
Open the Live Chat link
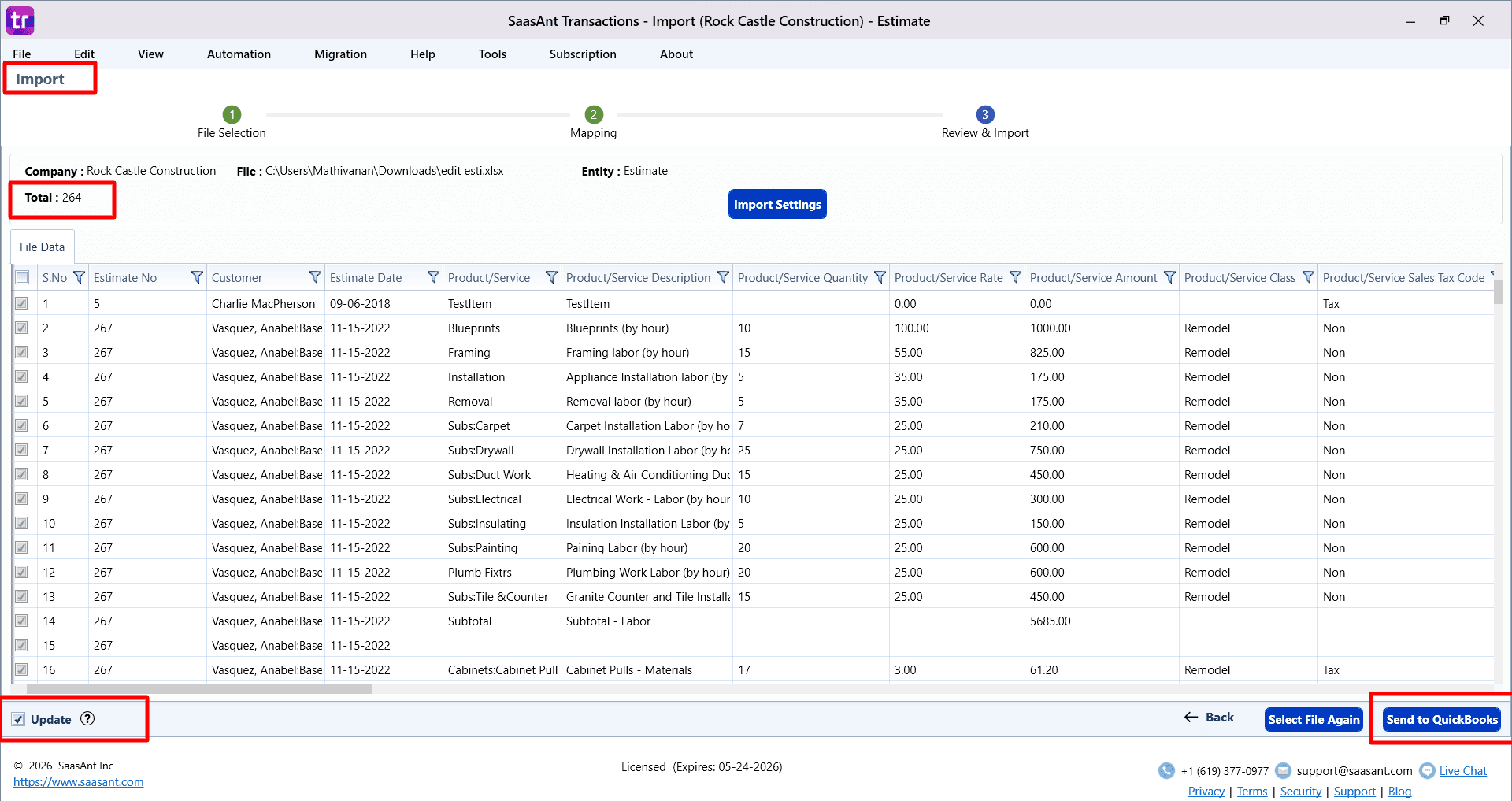click(1463, 771)
